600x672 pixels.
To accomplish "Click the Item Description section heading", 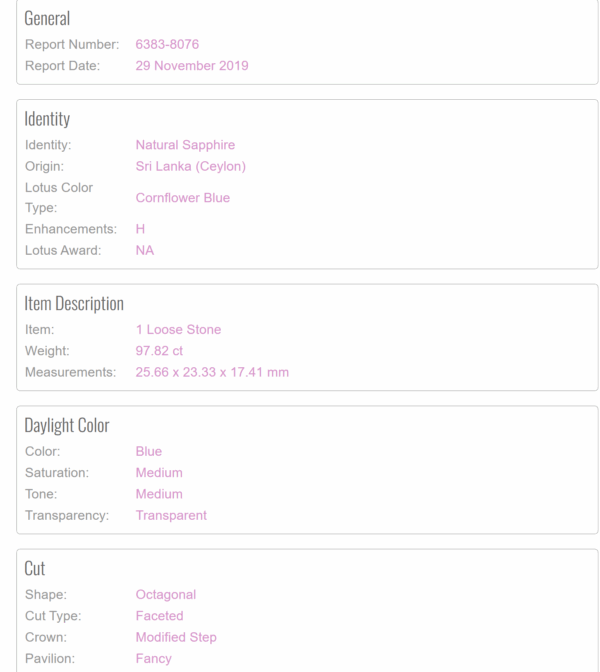I will coord(74,303).
